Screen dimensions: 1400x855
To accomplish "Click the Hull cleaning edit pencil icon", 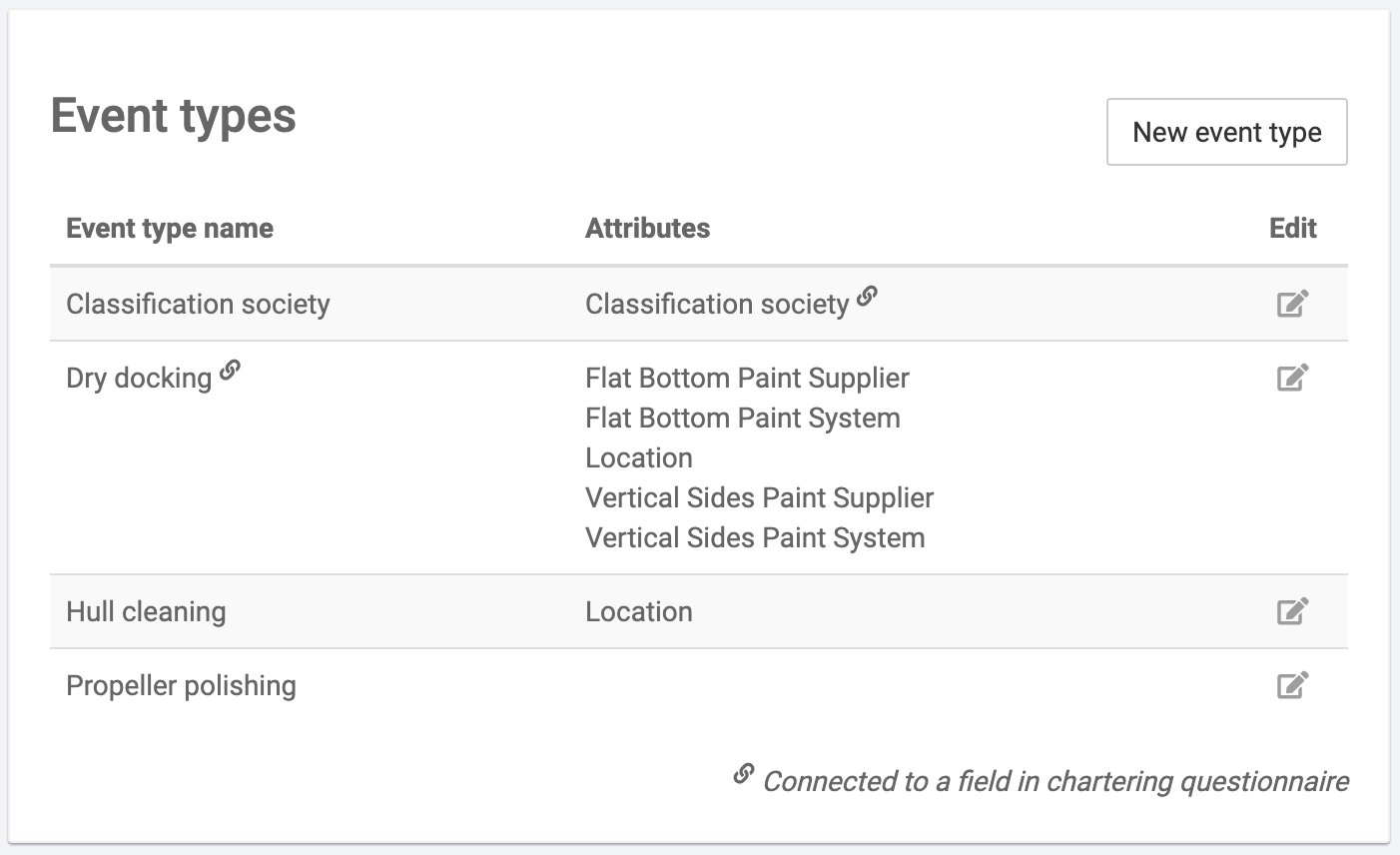I will (x=1292, y=611).
